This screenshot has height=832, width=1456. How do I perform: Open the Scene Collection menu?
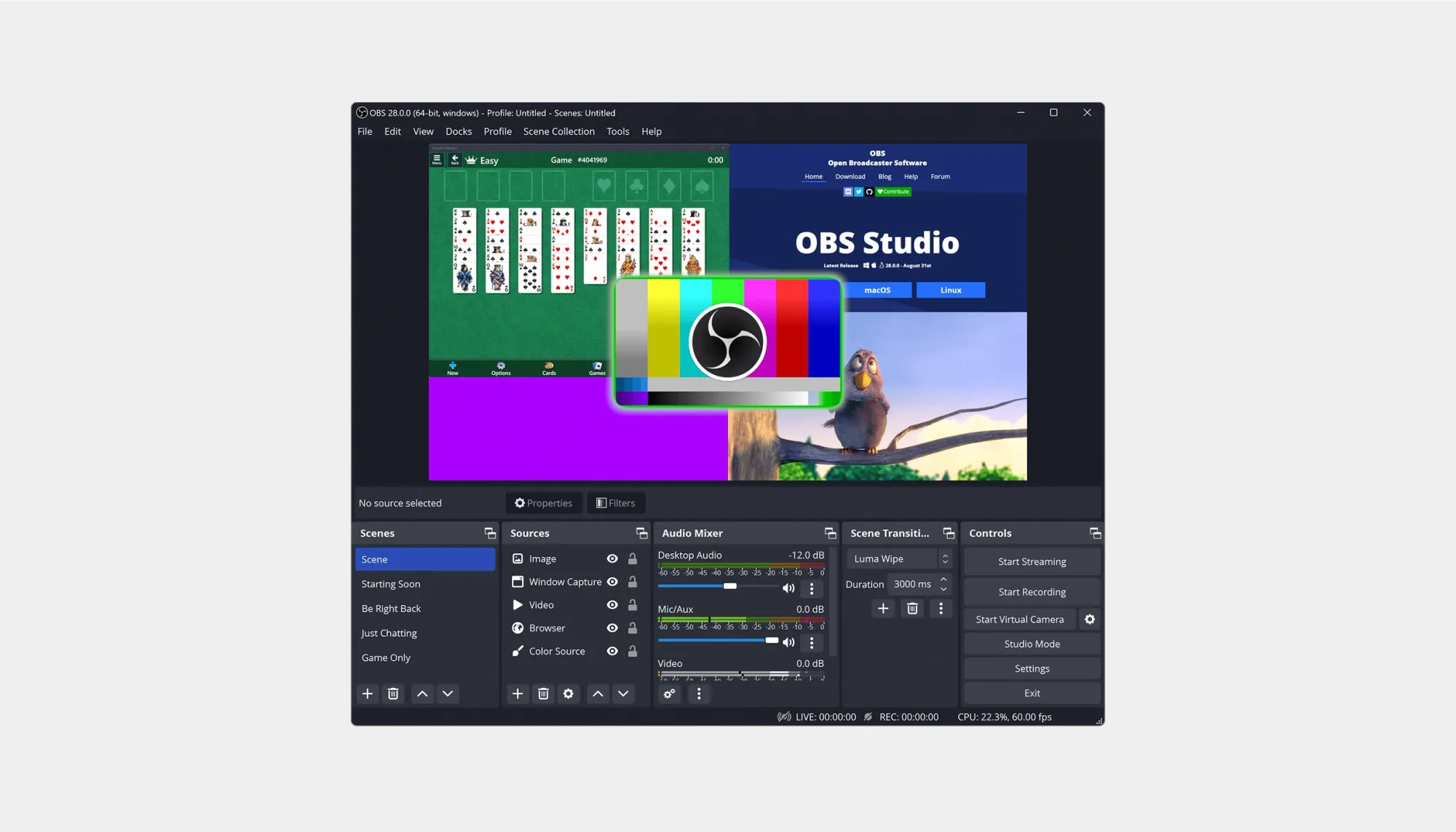[558, 131]
